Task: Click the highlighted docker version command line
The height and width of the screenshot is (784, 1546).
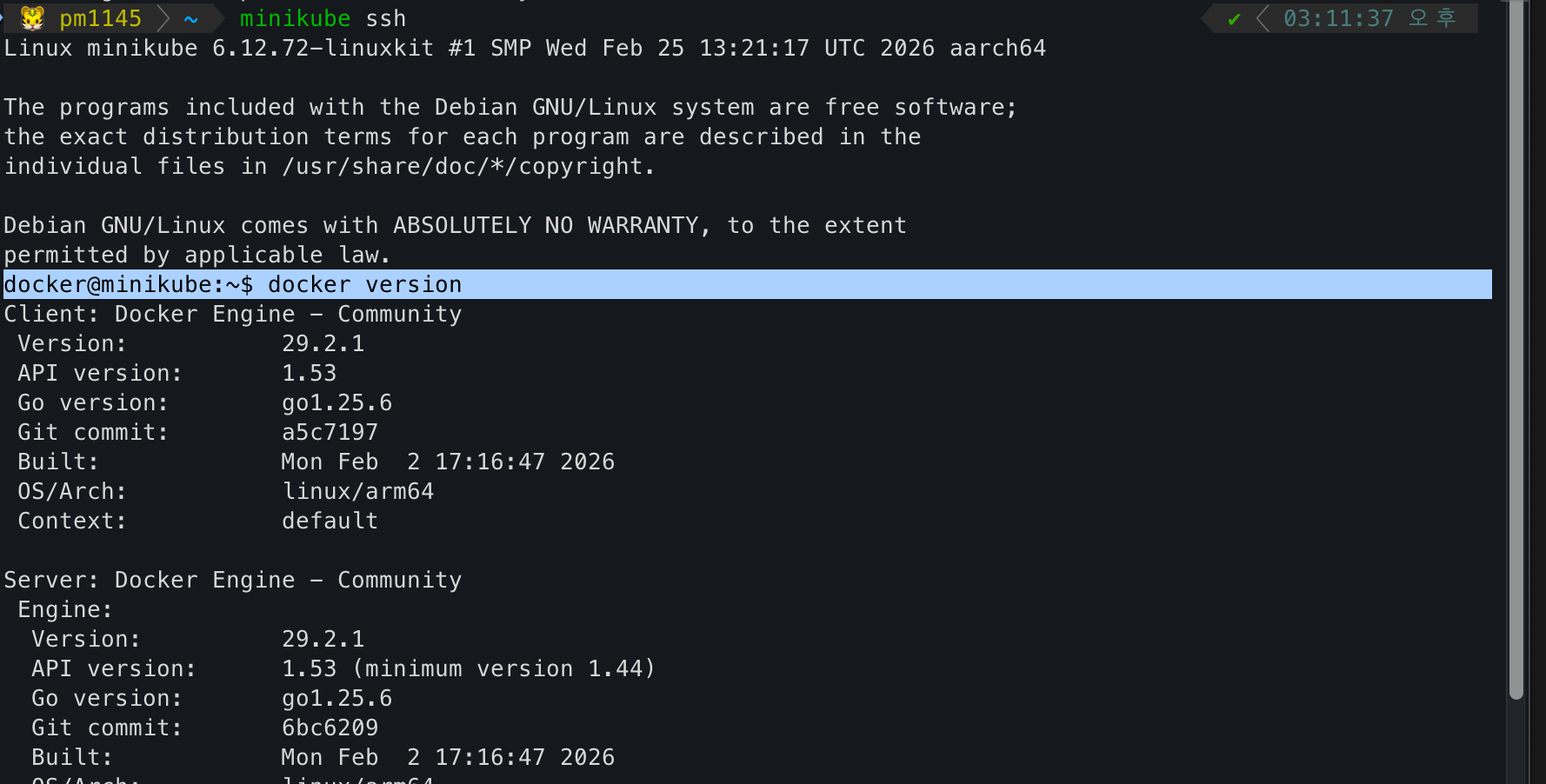Action: click(x=364, y=284)
